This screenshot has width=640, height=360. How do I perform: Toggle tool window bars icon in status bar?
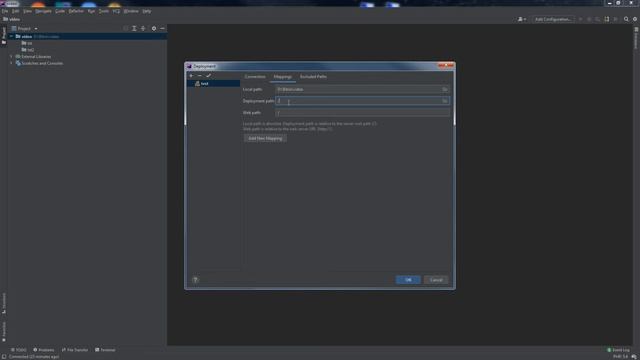point(4,357)
